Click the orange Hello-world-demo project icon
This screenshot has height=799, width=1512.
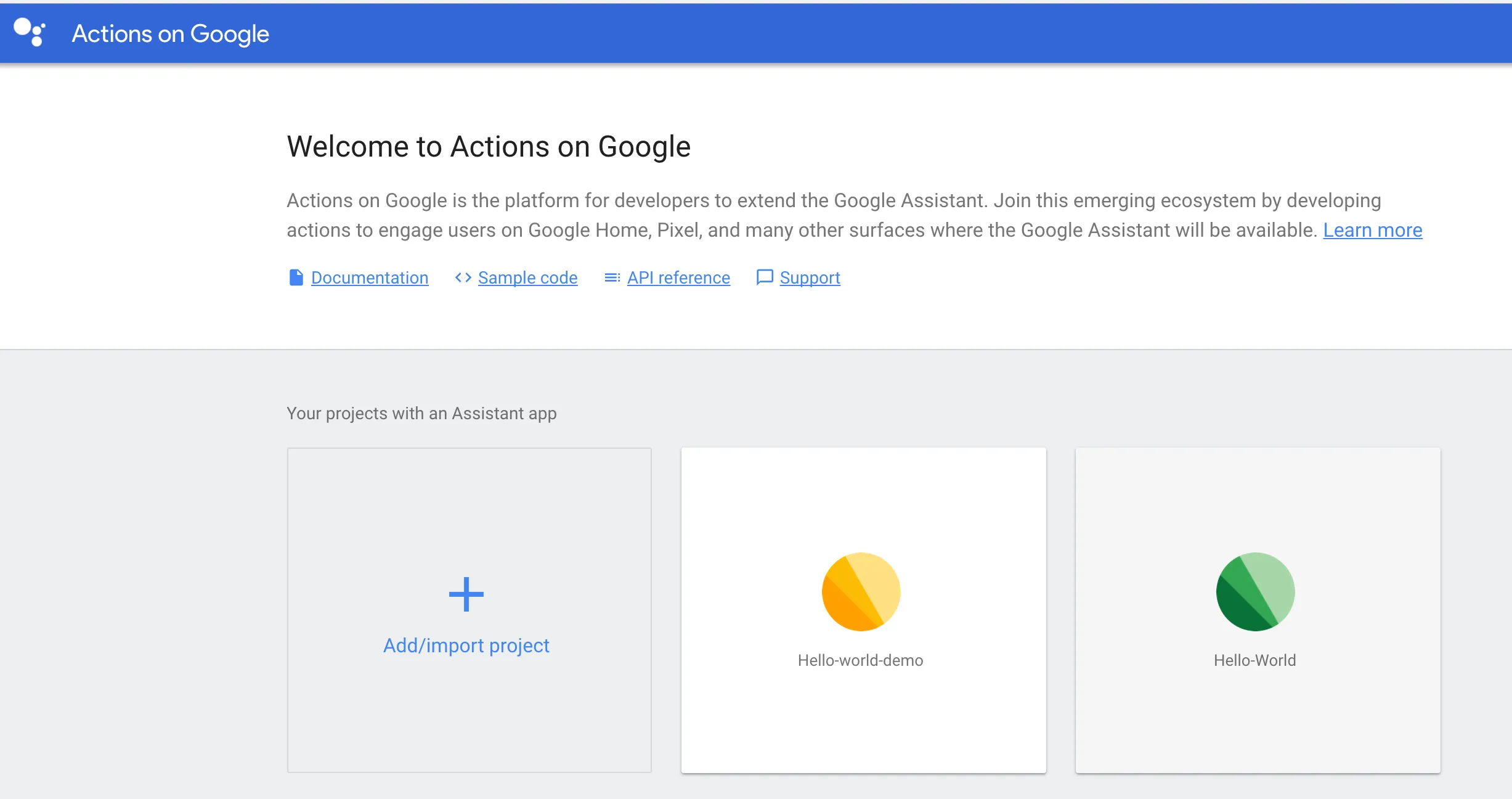(x=861, y=592)
